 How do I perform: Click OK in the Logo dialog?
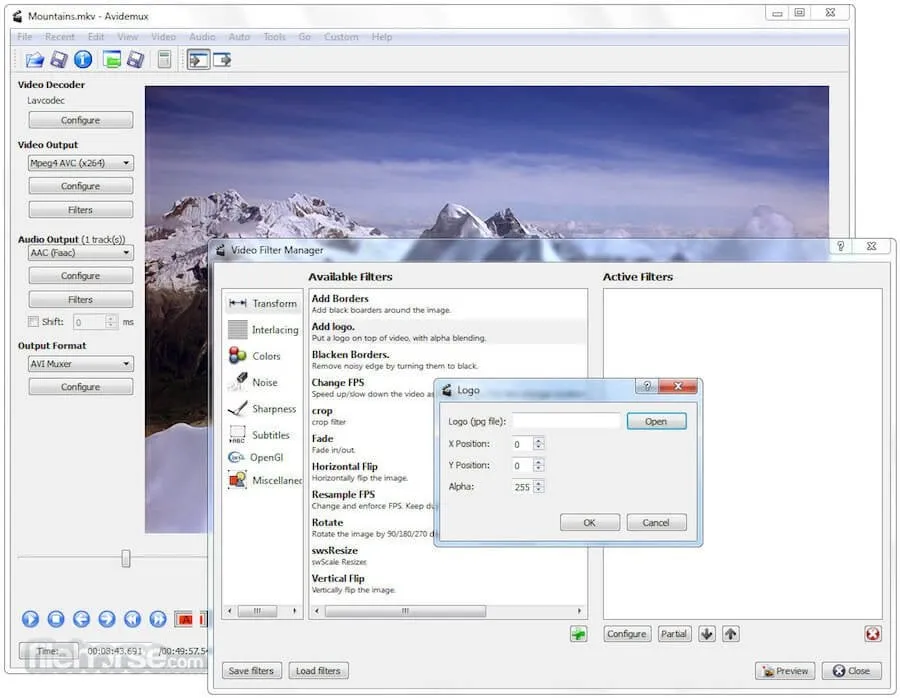tap(589, 522)
